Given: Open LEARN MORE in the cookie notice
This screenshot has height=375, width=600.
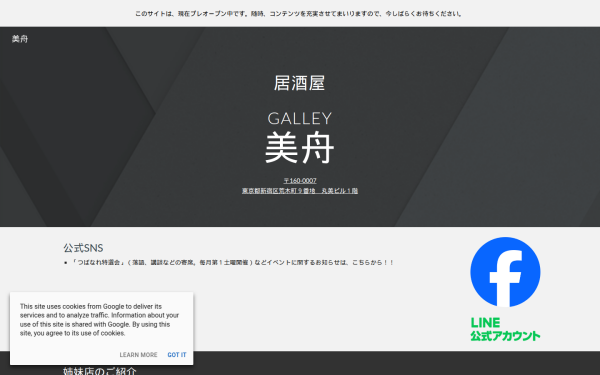Looking at the screenshot, I should pos(138,355).
